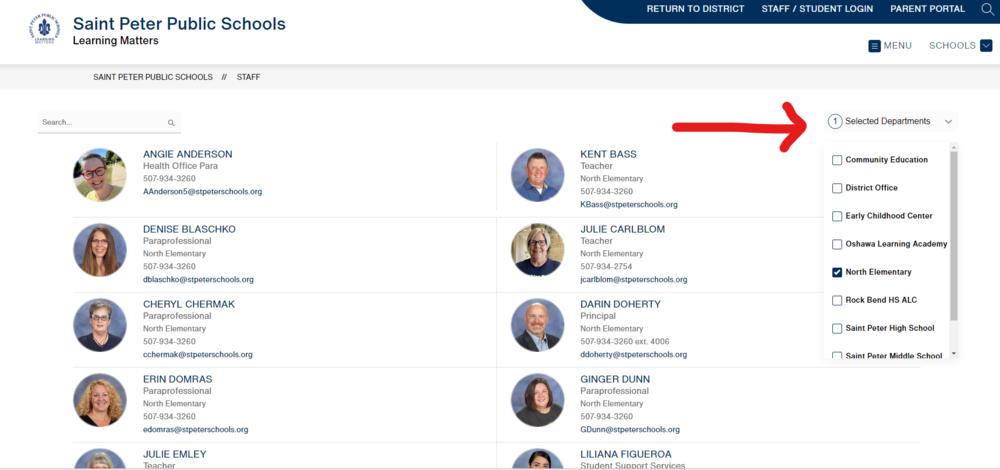Click the SAINT PETER PUBLIC SCHOOLS breadcrumb
The width and height of the screenshot is (1000, 470).
click(x=153, y=77)
